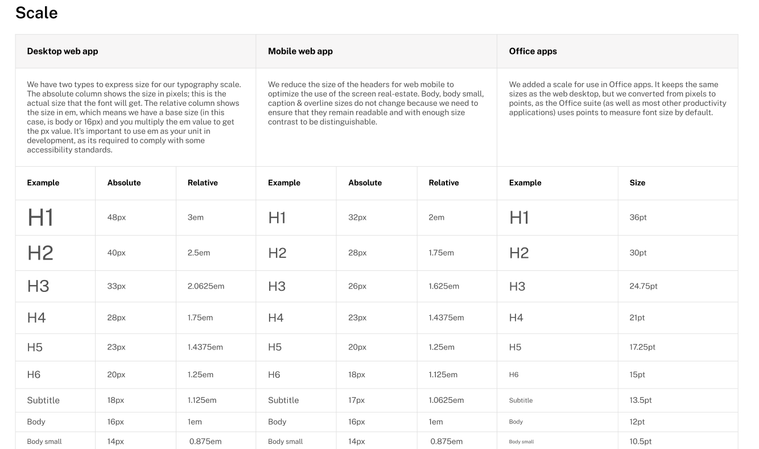Click the mobile Absolute column header

365,182
